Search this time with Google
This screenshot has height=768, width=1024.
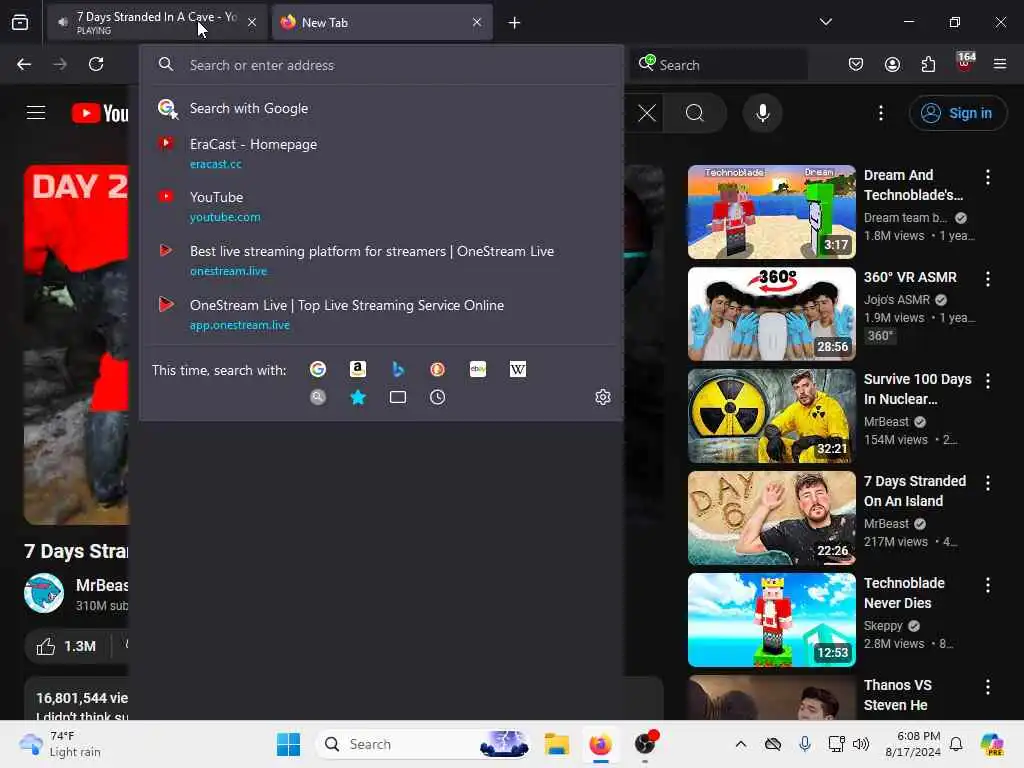(318, 370)
